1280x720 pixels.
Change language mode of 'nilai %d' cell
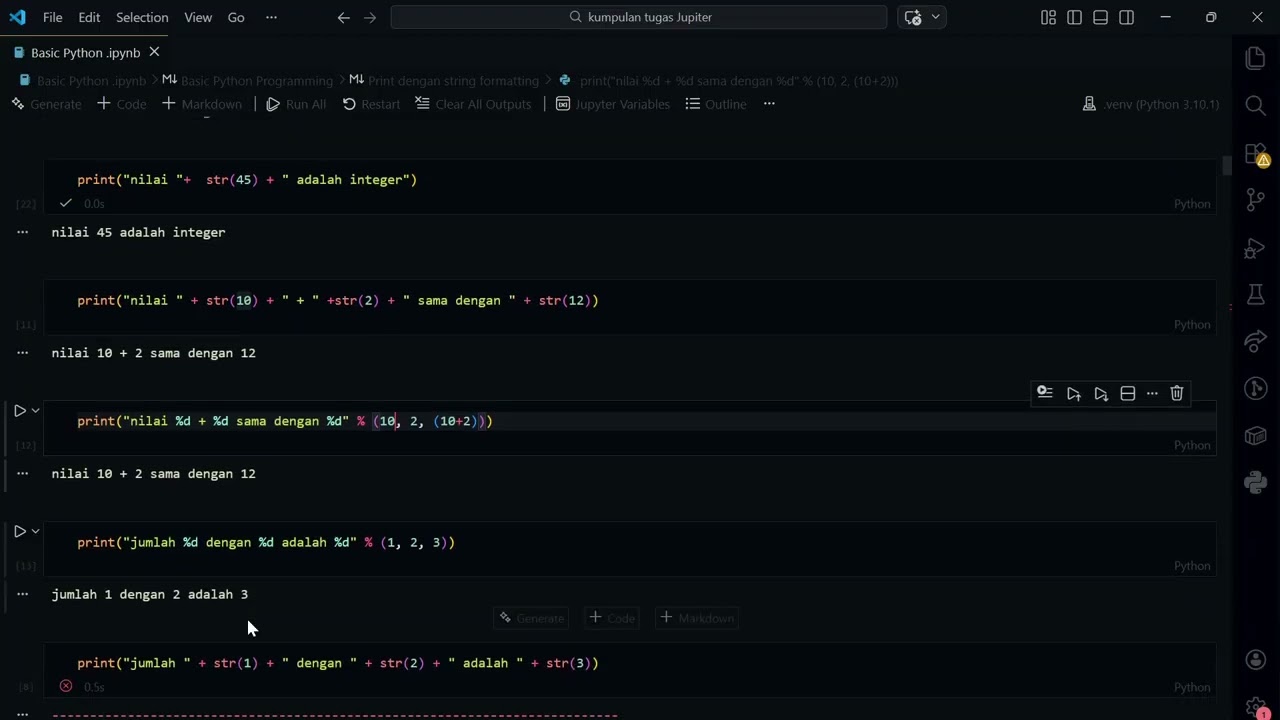1192,445
